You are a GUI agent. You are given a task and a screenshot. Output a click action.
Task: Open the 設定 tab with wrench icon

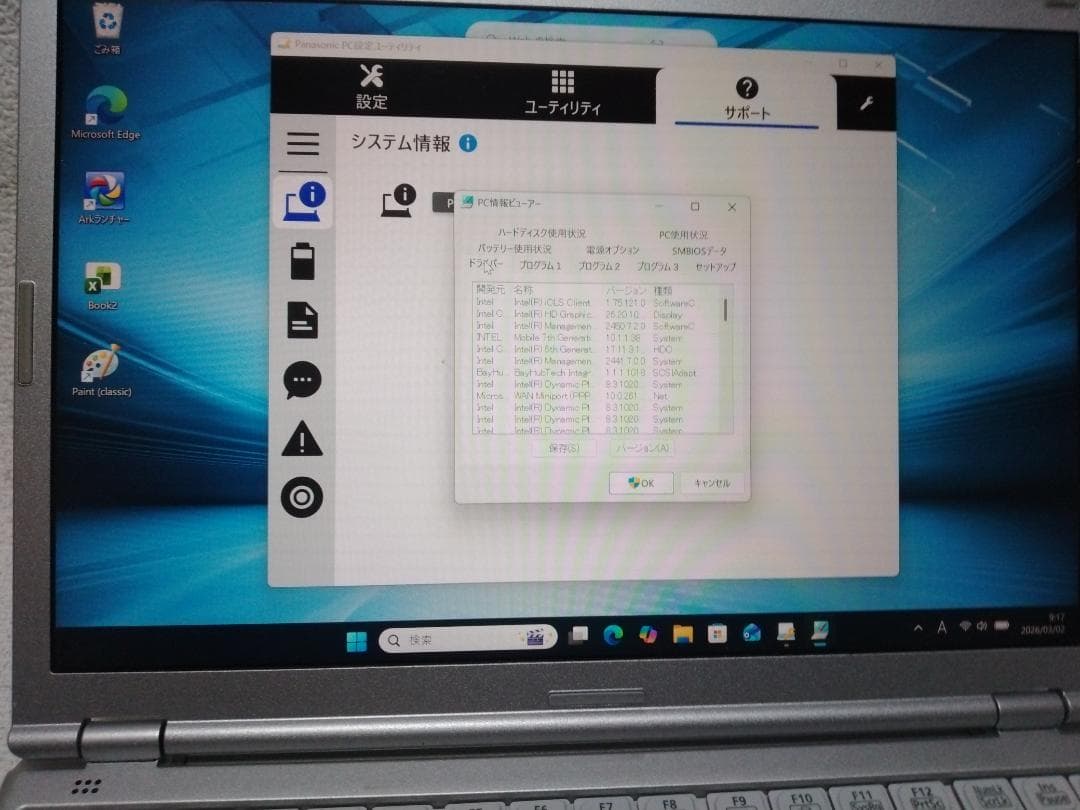point(371,87)
